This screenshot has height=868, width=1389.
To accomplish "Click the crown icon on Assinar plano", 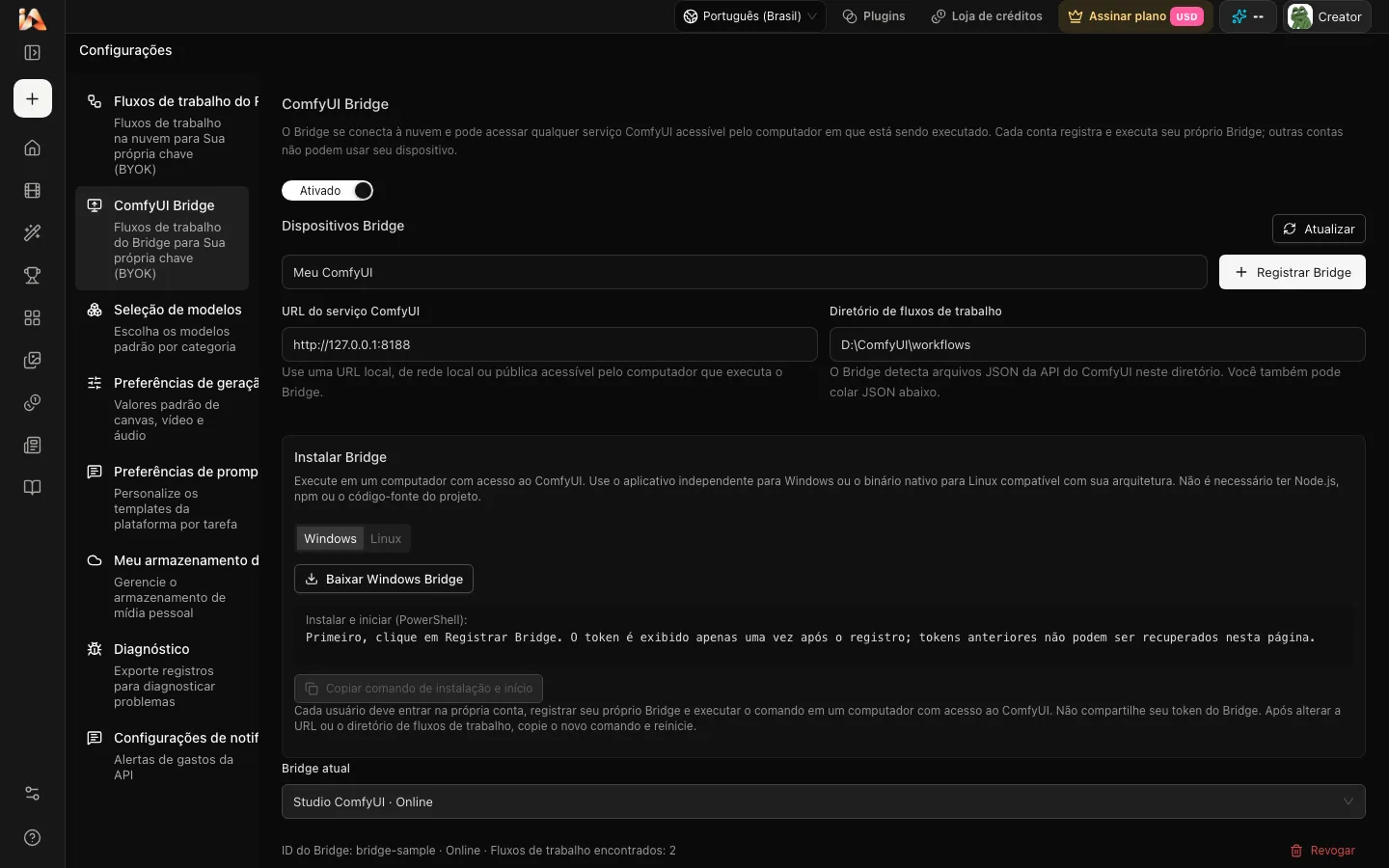I will point(1076,16).
